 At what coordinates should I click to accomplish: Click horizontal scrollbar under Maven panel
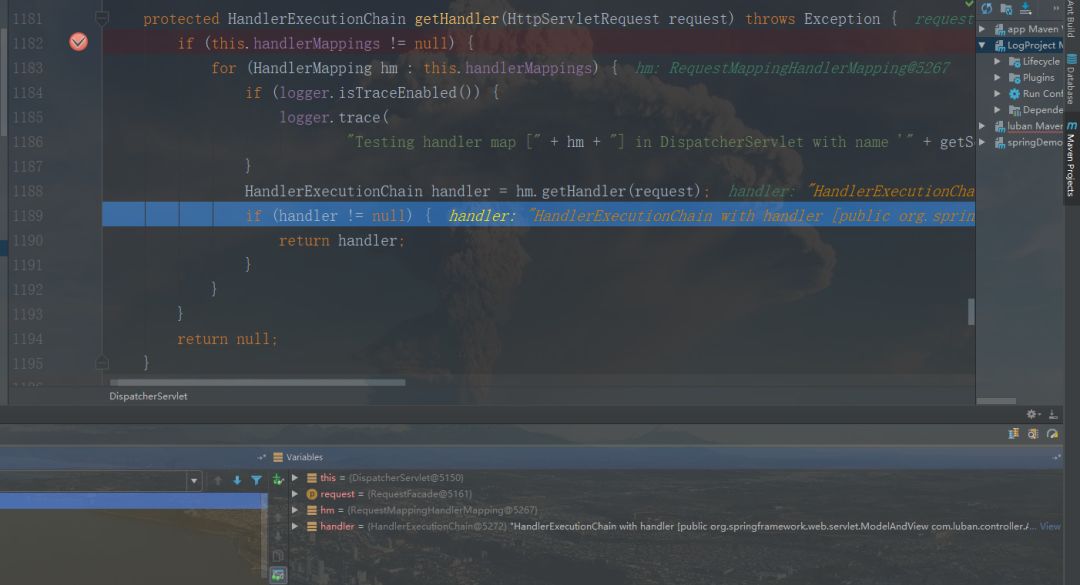[996, 400]
